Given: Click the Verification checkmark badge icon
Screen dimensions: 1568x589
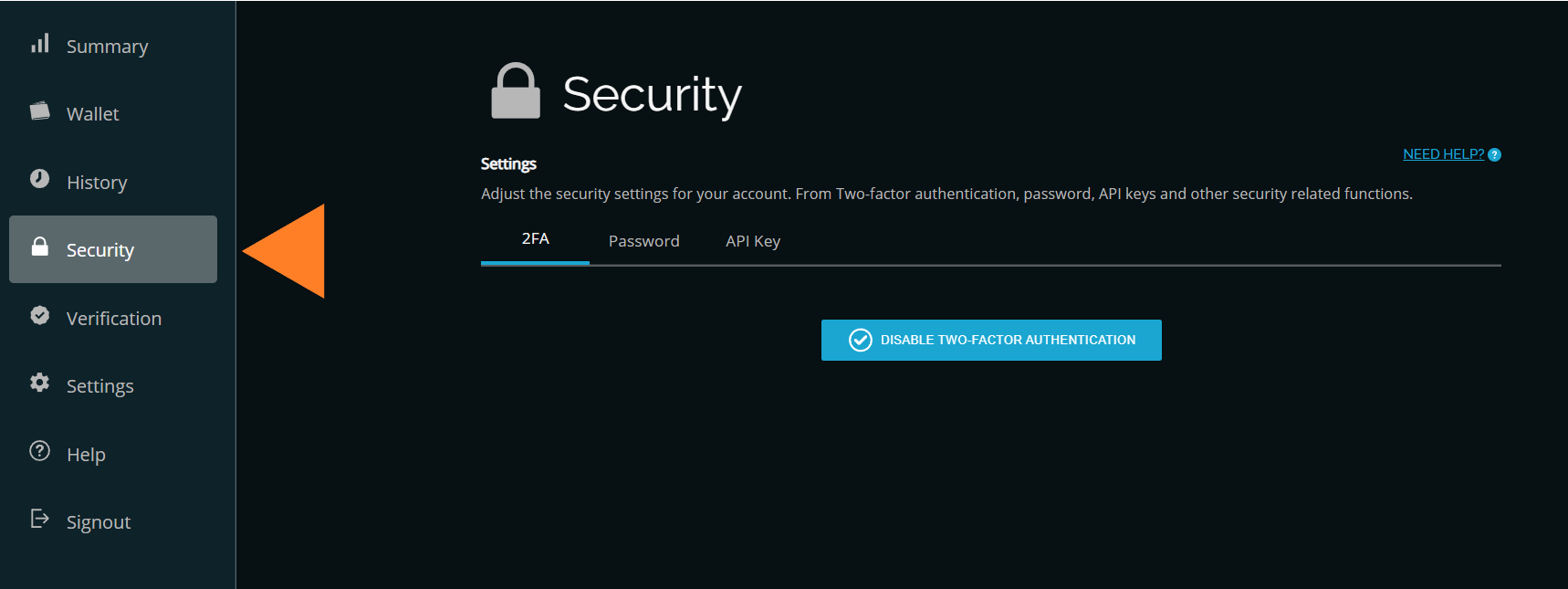Looking at the screenshot, I should [x=39, y=315].
